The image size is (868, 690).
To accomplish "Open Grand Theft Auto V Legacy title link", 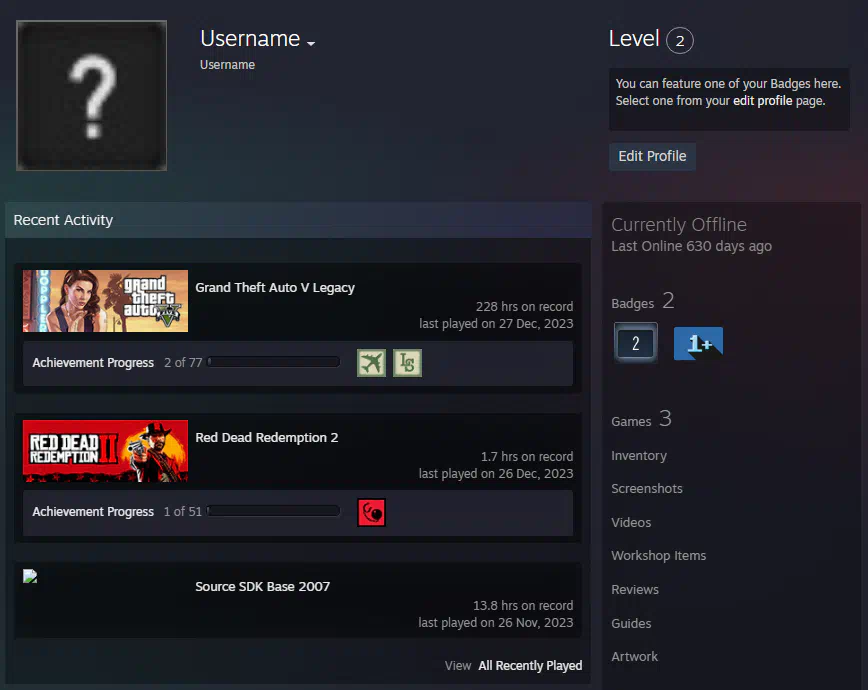I will (275, 287).
